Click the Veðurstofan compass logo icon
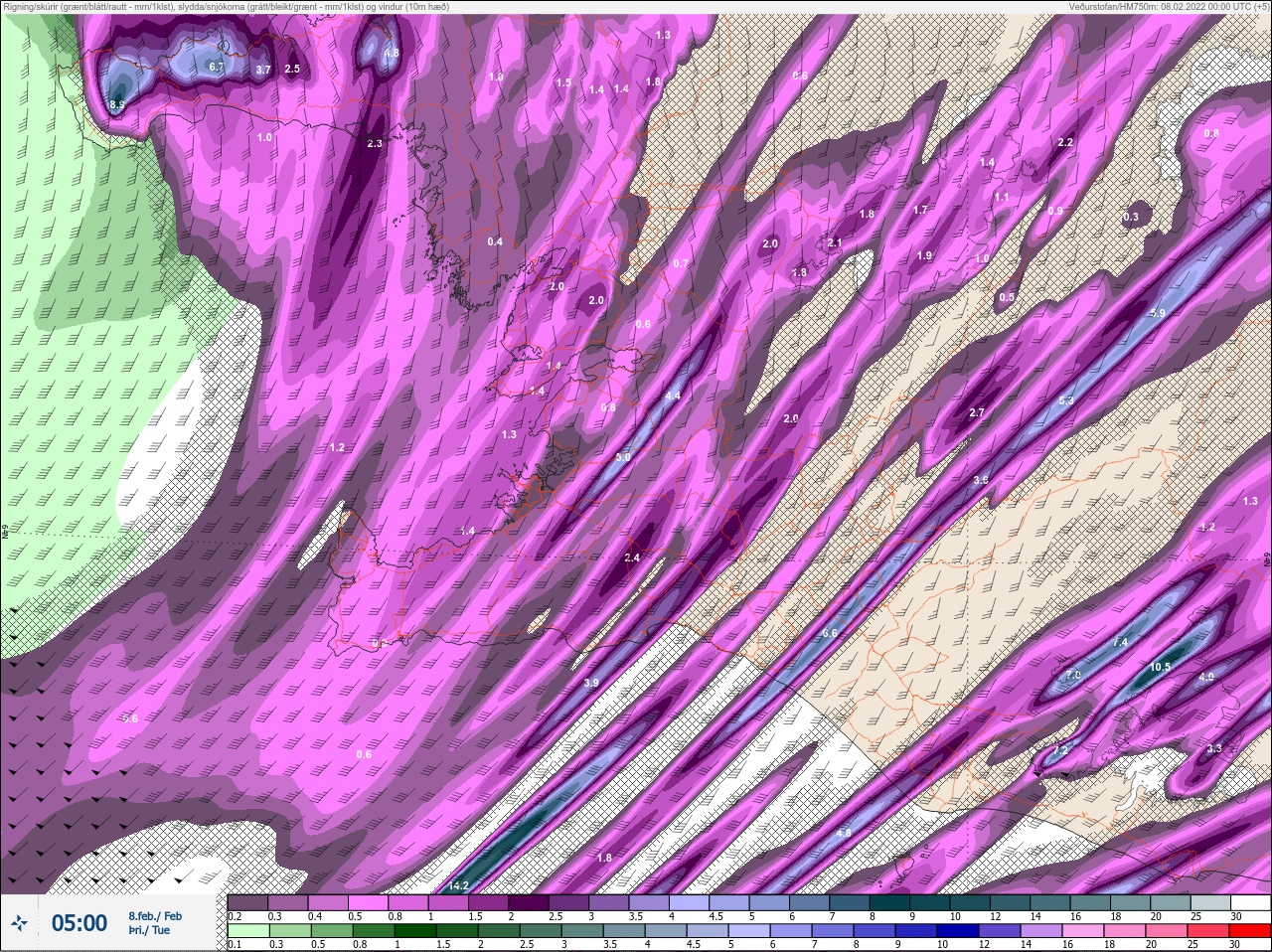Image resolution: width=1272 pixels, height=952 pixels. pyautogui.click(x=19, y=923)
